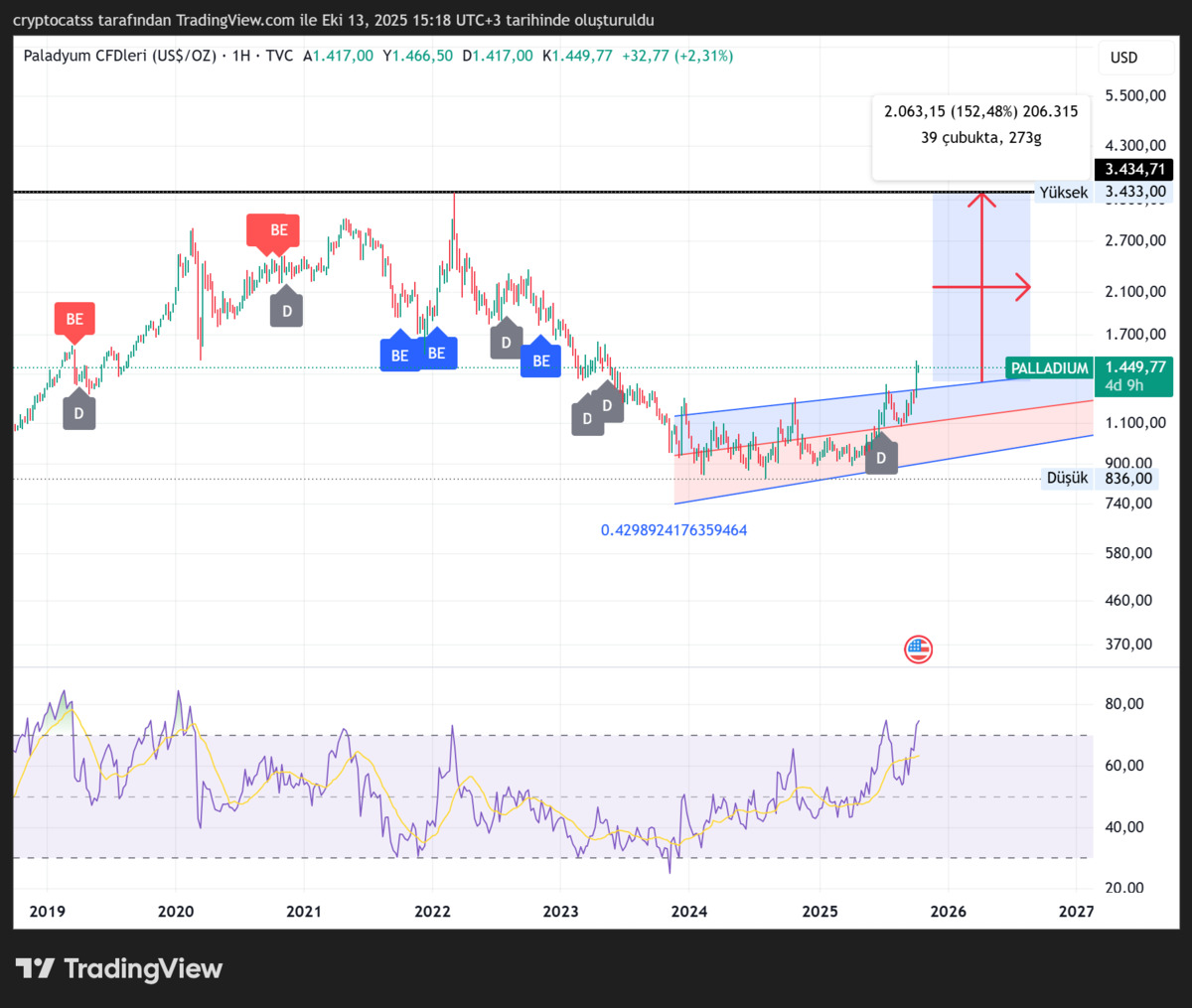
Task: Click the gray D marker near mid-2025
Action: tap(881, 456)
